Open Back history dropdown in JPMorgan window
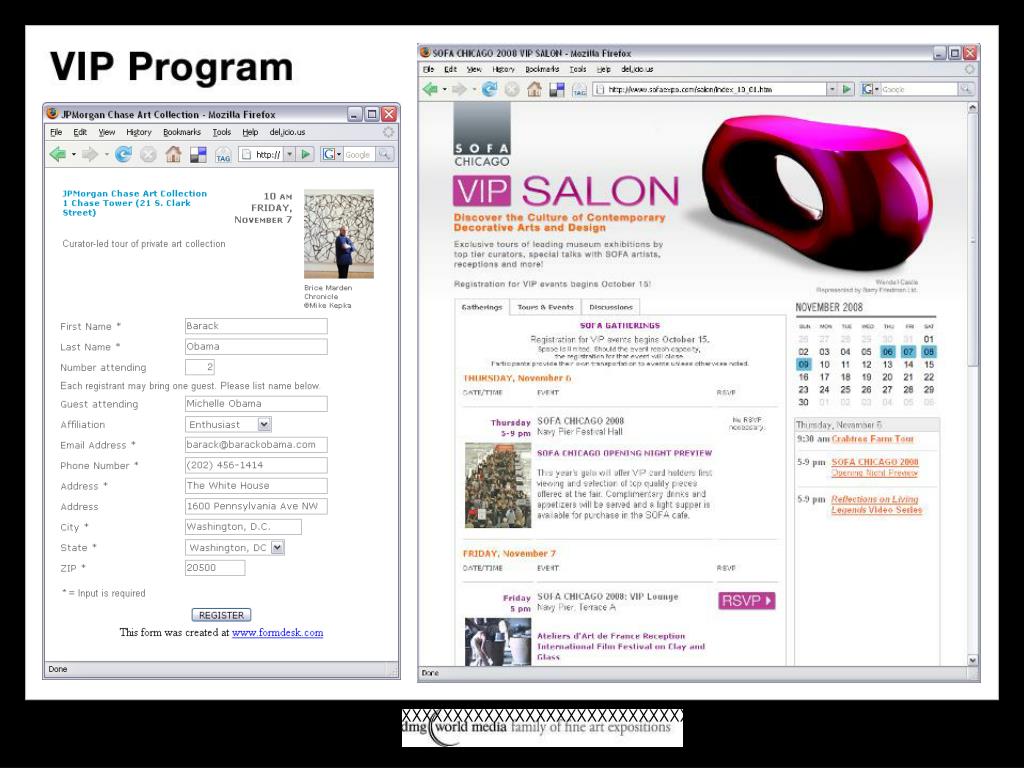The image size is (1024, 768). coord(73,155)
